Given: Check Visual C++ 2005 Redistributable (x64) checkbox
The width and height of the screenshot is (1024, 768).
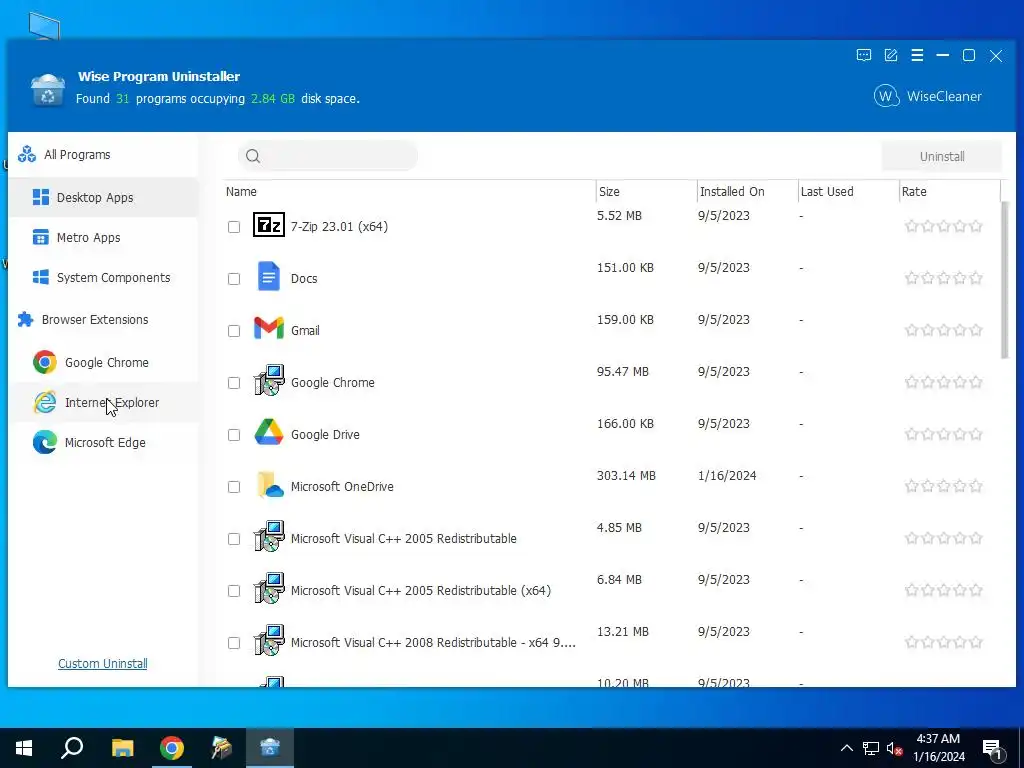Looking at the screenshot, I should [x=234, y=591].
